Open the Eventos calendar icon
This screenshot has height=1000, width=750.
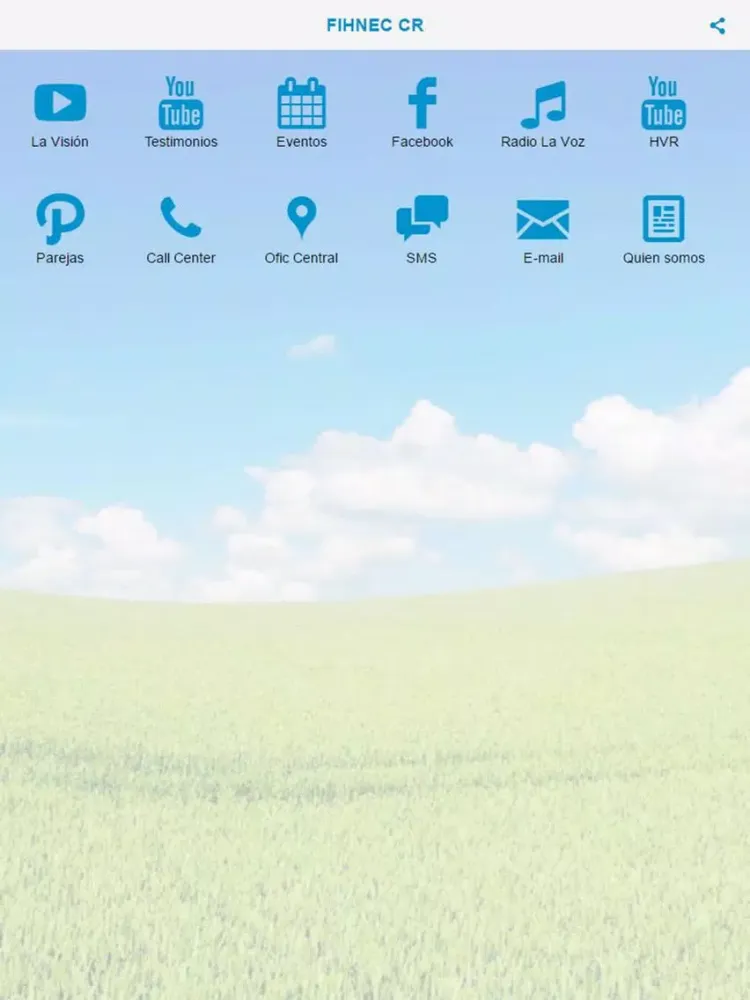pos(302,103)
